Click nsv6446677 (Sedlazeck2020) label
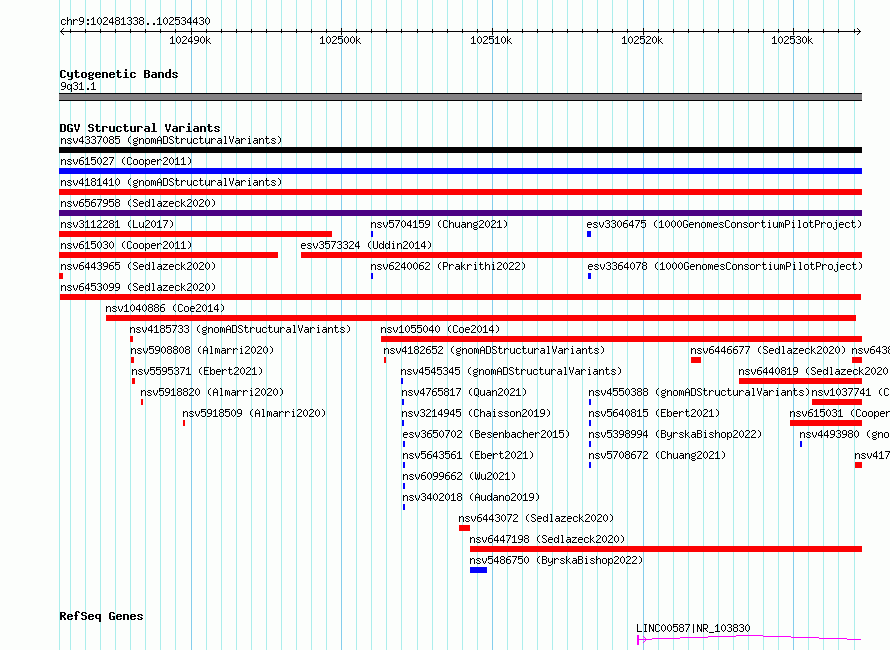The height and width of the screenshot is (650, 890). click(x=768, y=350)
